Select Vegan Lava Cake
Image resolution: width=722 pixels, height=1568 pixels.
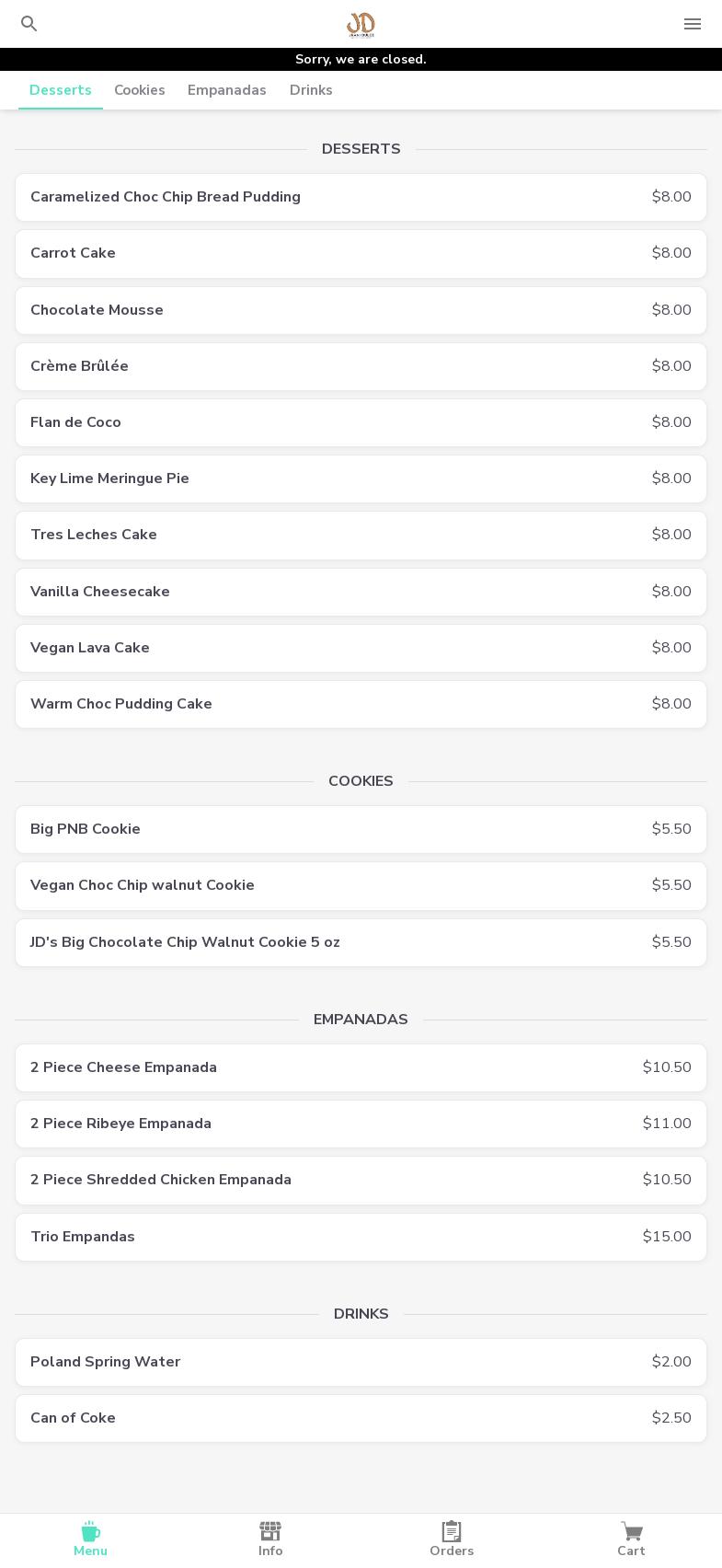coord(361,648)
